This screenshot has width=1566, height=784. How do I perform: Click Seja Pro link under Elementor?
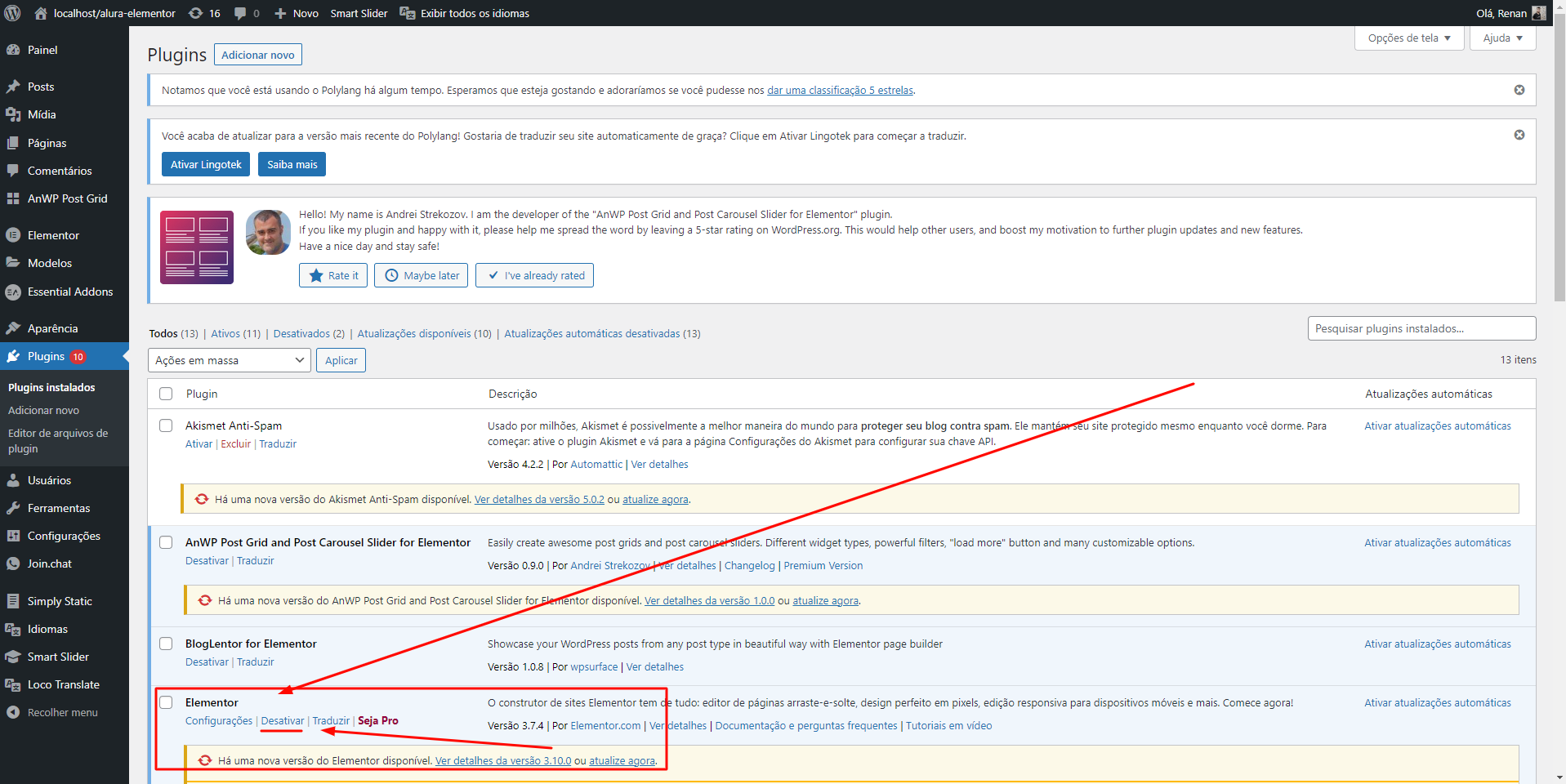click(x=378, y=720)
